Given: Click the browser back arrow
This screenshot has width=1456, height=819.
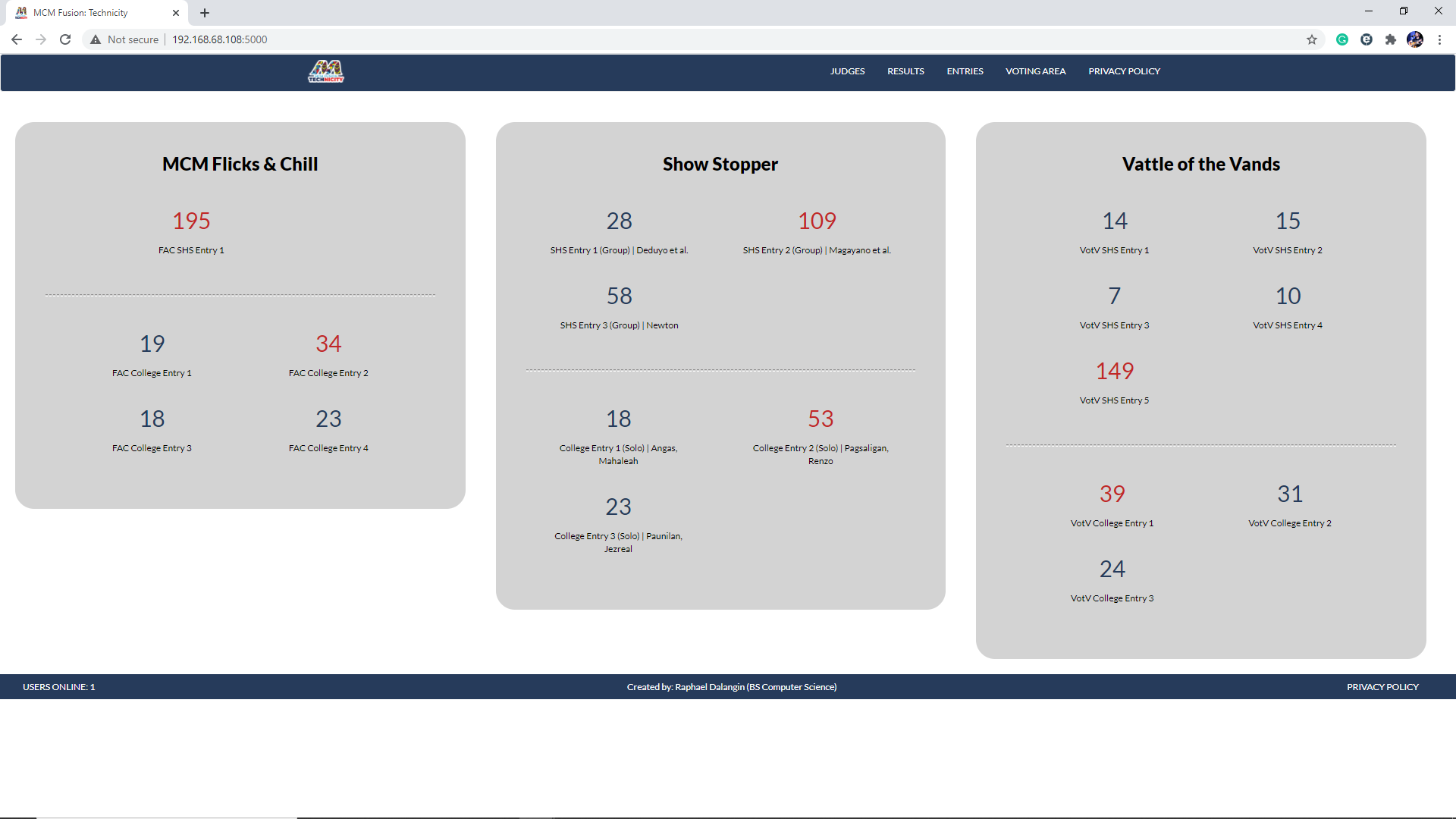Looking at the screenshot, I should point(16,39).
